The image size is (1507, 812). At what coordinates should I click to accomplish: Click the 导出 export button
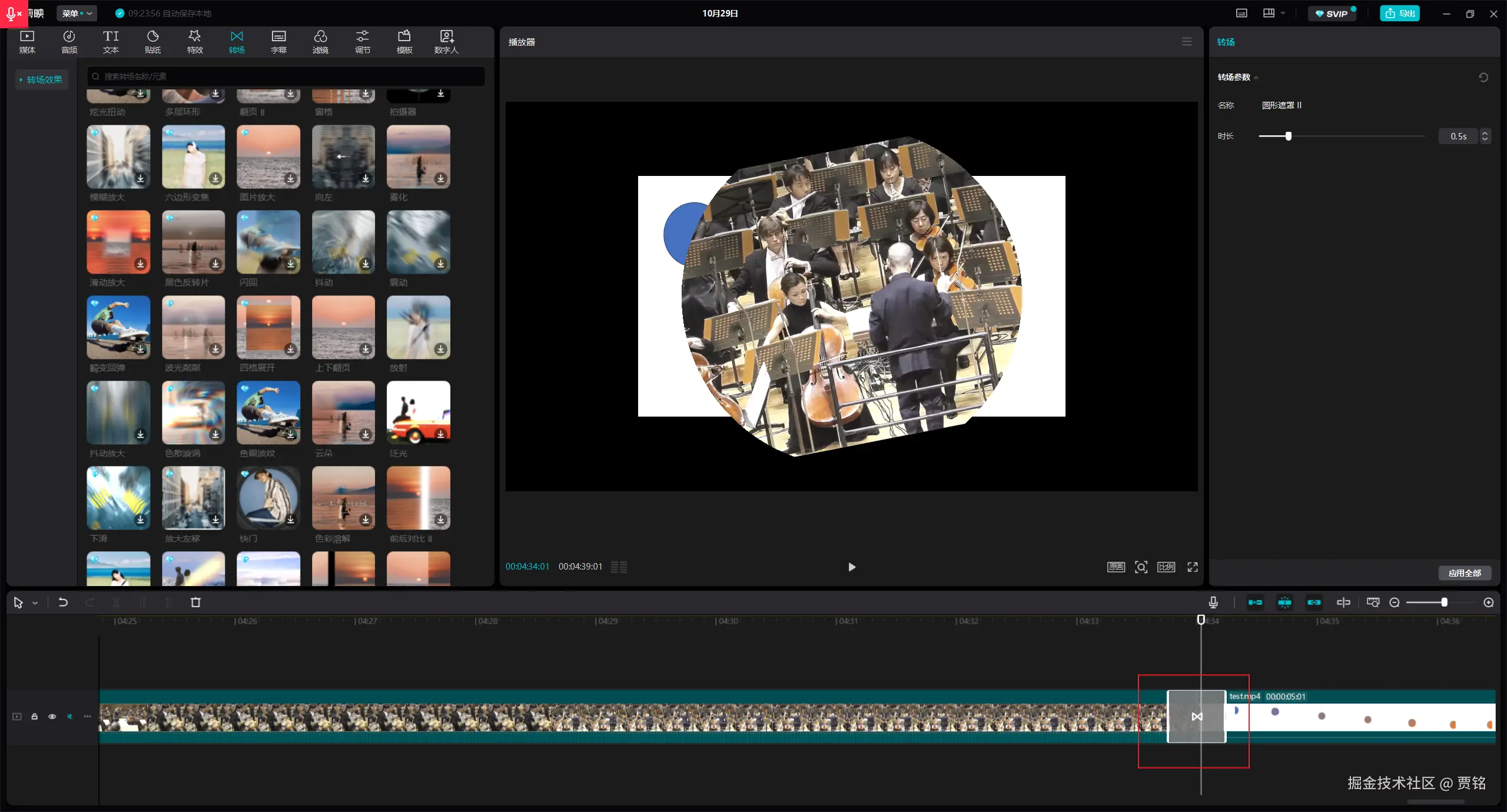click(1400, 13)
